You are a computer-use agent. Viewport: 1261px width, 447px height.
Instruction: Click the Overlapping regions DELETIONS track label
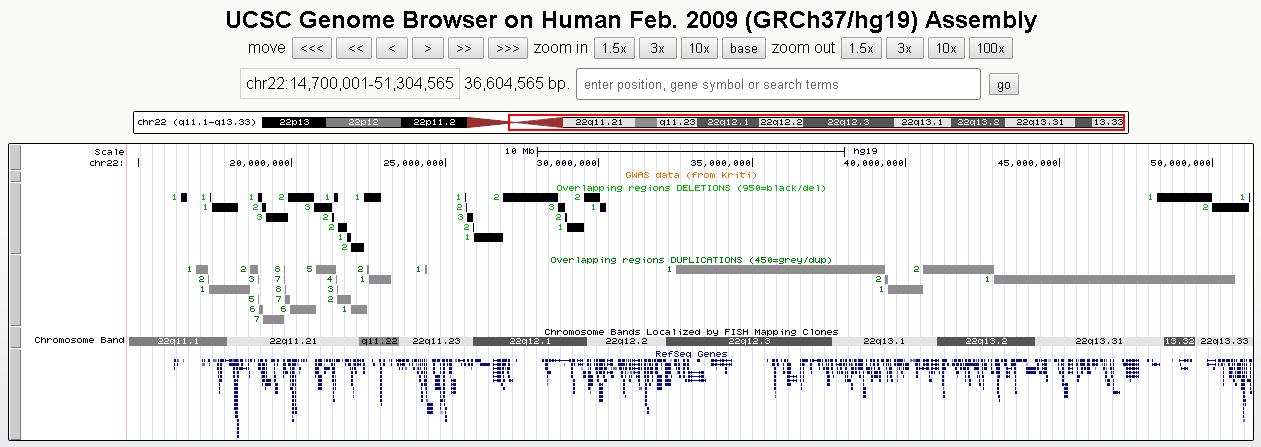pyautogui.click(x=691, y=187)
